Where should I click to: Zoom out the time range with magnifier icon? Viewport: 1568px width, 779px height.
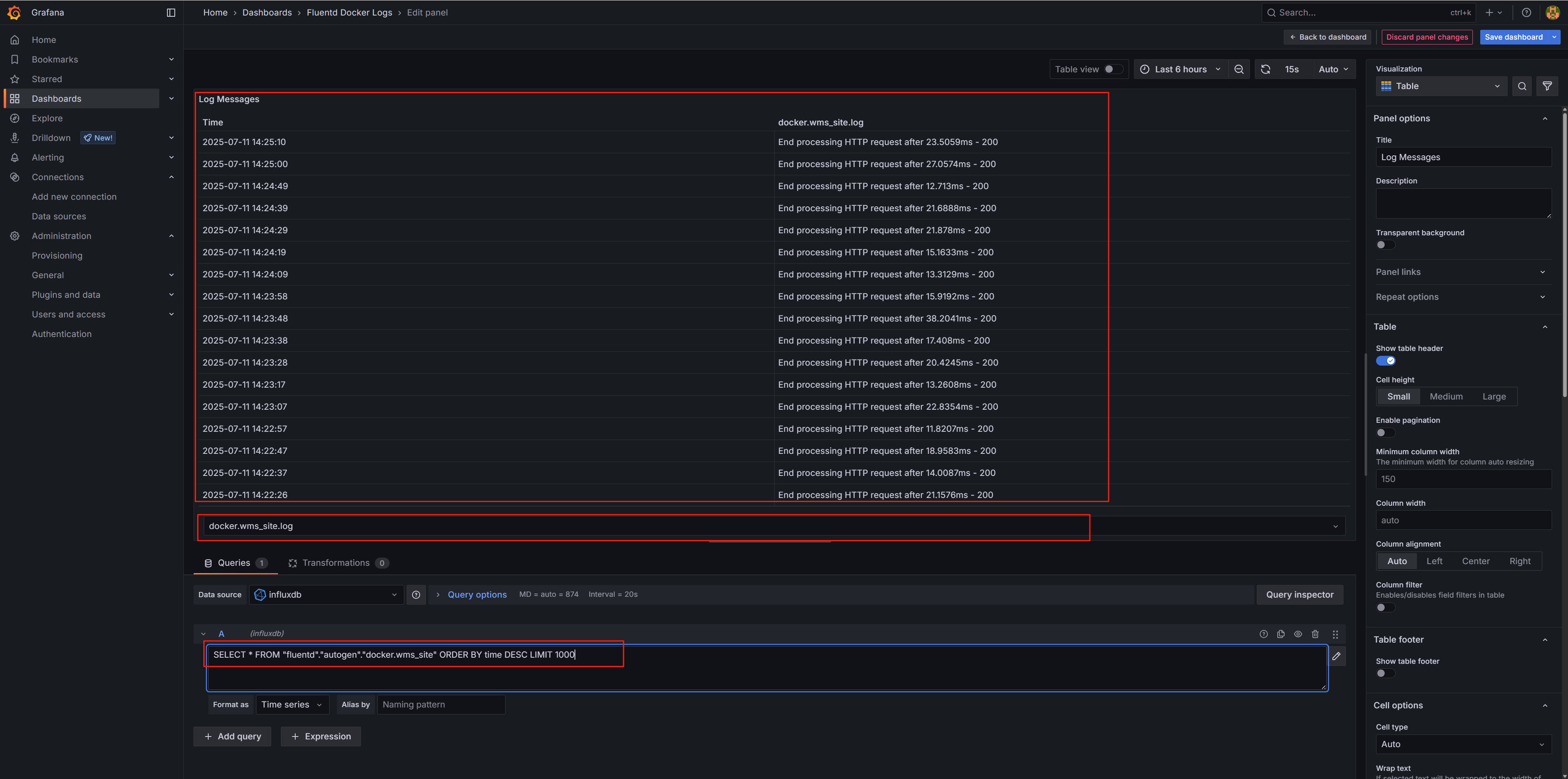[1239, 69]
